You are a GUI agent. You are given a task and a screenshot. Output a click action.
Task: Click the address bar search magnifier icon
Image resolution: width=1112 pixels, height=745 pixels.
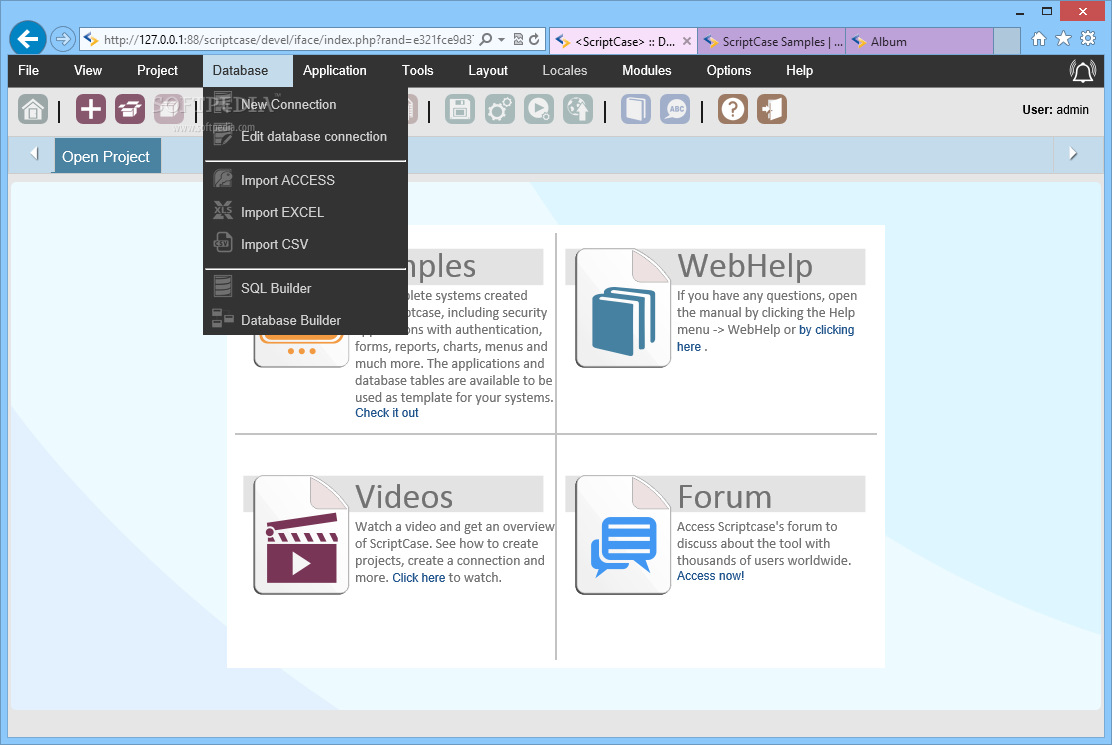[486, 40]
